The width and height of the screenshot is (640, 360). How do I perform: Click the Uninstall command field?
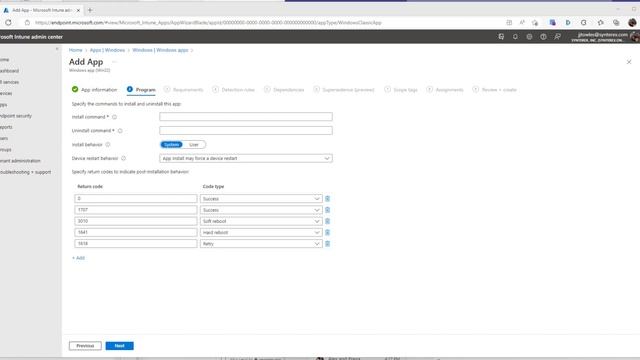[x=246, y=131]
